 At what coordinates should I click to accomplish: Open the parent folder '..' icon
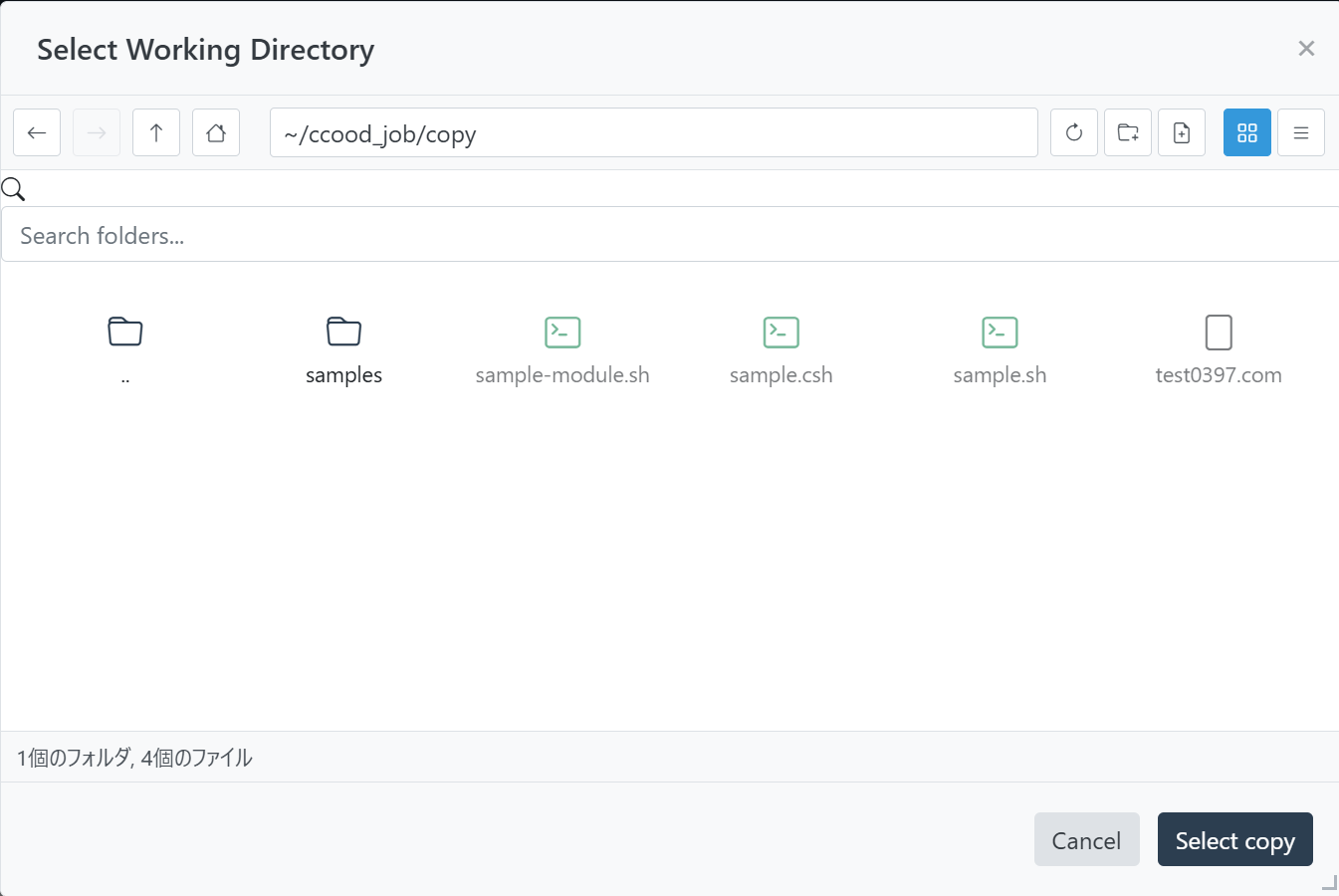(125, 332)
